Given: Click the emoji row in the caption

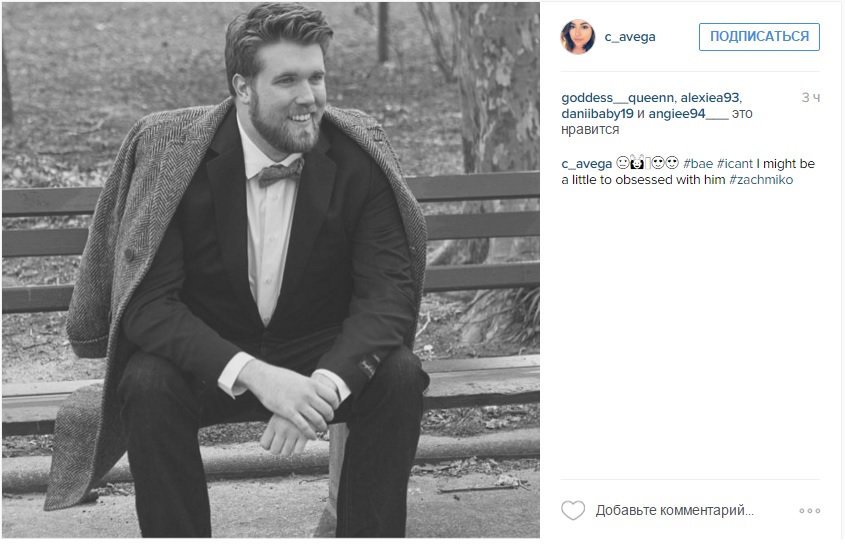Looking at the screenshot, I should point(647,163).
